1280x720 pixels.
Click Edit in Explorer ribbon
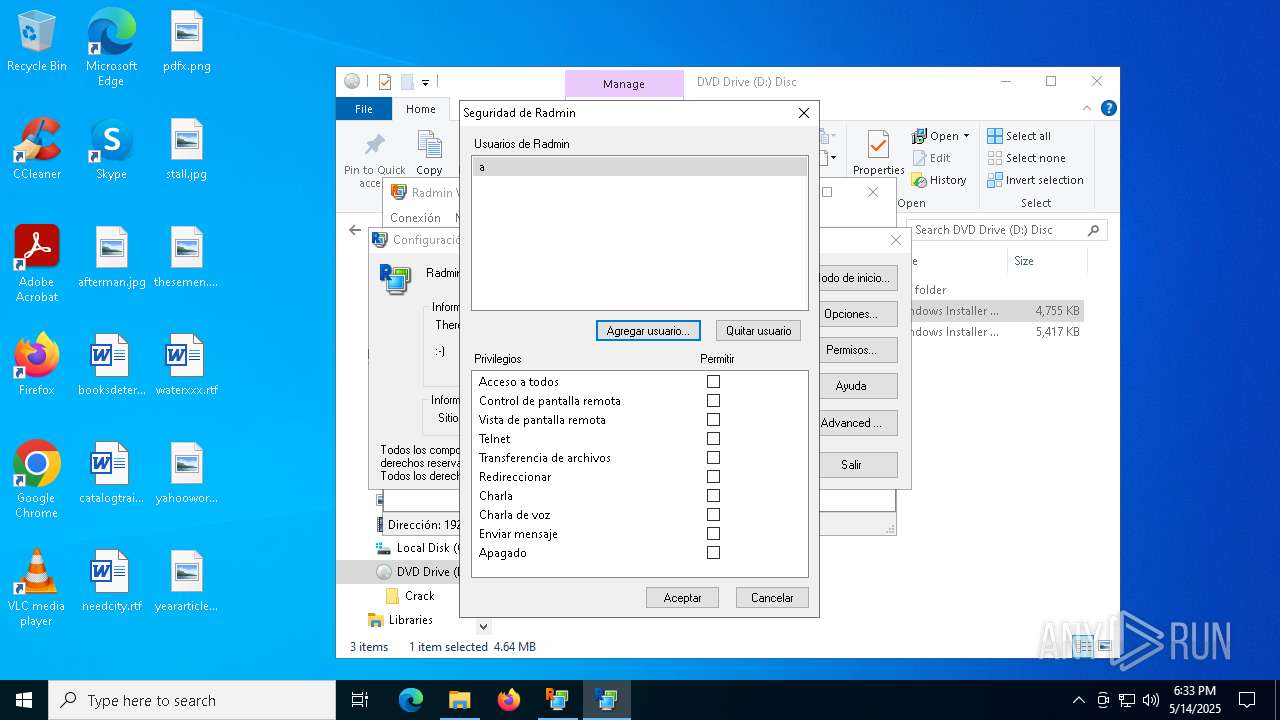click(x=932, y=158)
